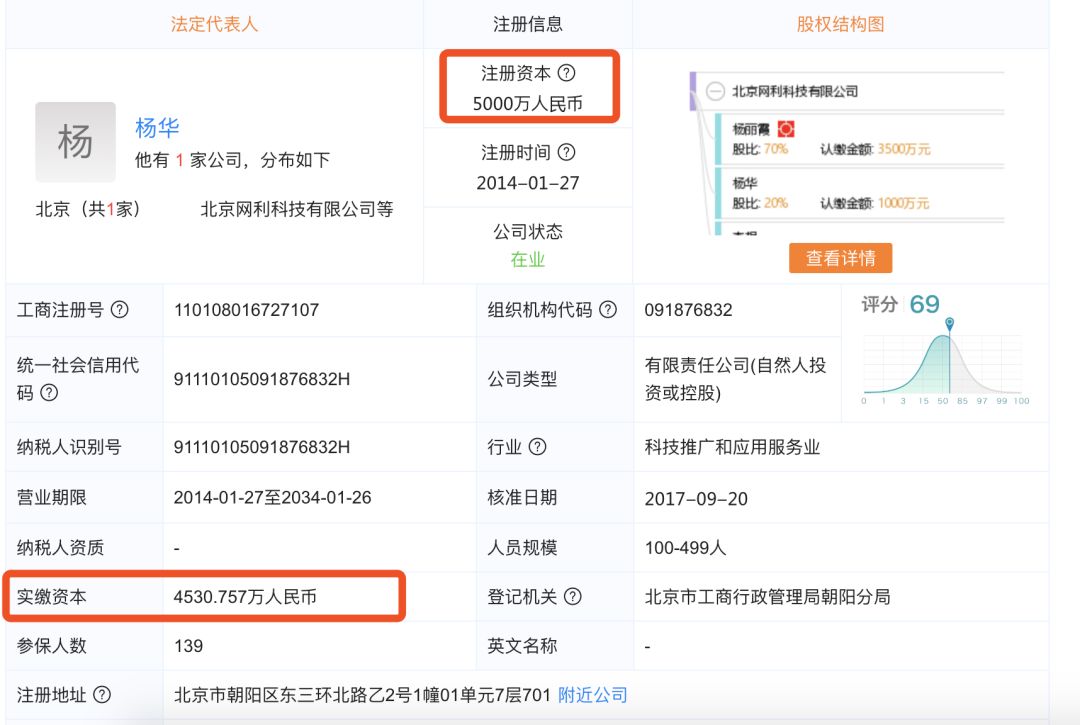Click the 注册资本 help question mark icon
Screen dimensions: 1080x725
(x=566, y=73)
